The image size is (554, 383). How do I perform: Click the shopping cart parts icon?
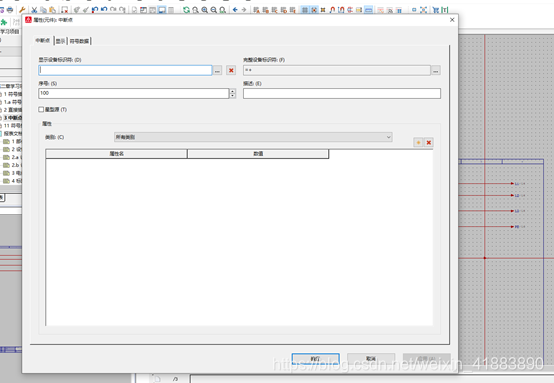tap(436, 10)
